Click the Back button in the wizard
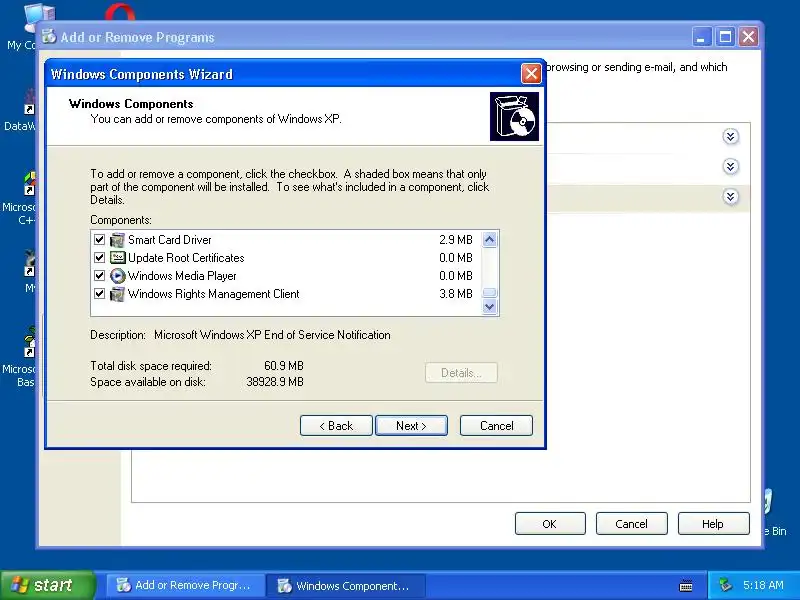Image resolution: width=800 pixels, height=600 pixels. 336,426
